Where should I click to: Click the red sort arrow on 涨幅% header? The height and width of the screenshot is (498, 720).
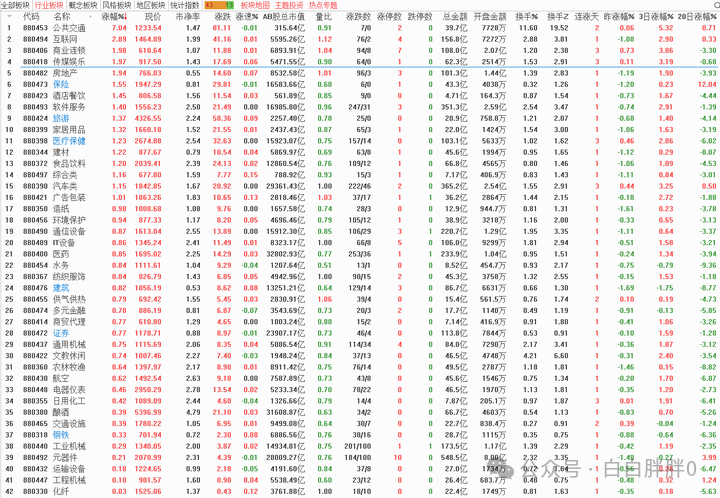tap(125, 17)
